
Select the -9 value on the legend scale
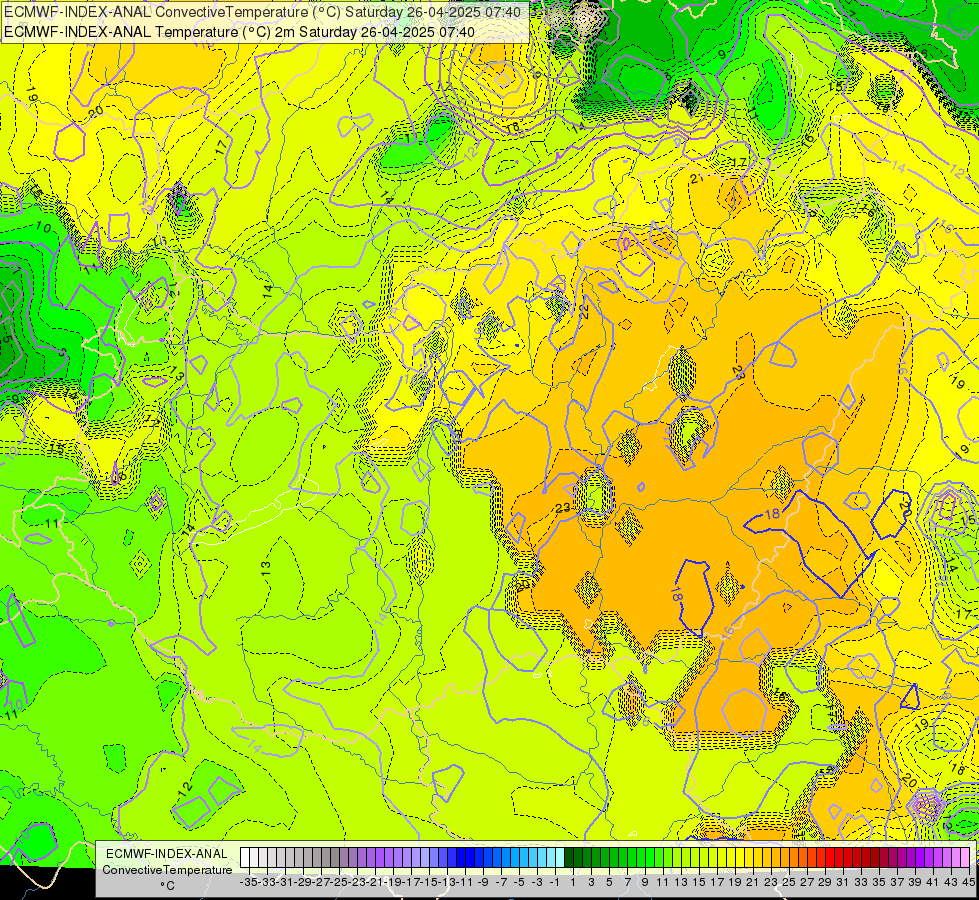[x=483, y=883]
